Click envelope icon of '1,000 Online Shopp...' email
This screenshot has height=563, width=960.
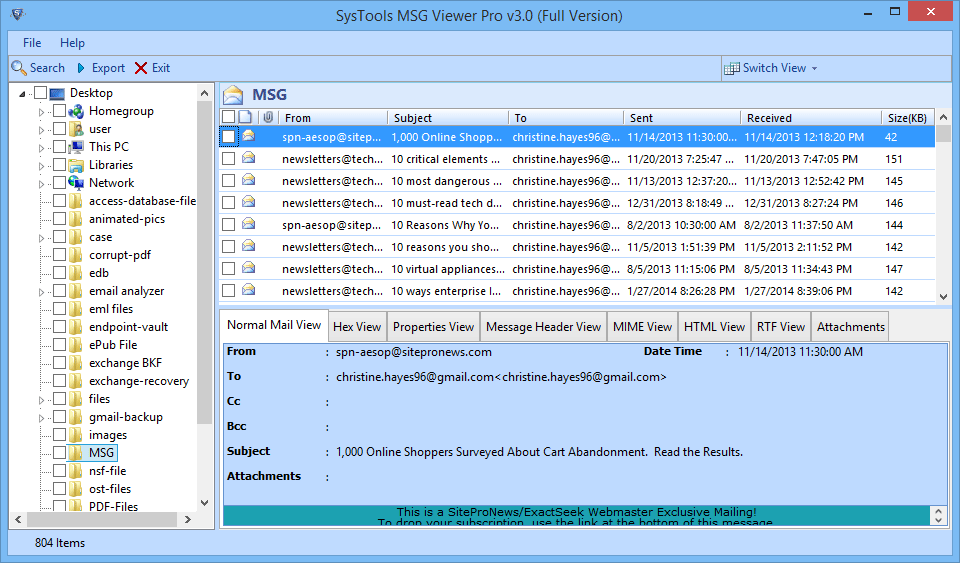tap(249, 136)
